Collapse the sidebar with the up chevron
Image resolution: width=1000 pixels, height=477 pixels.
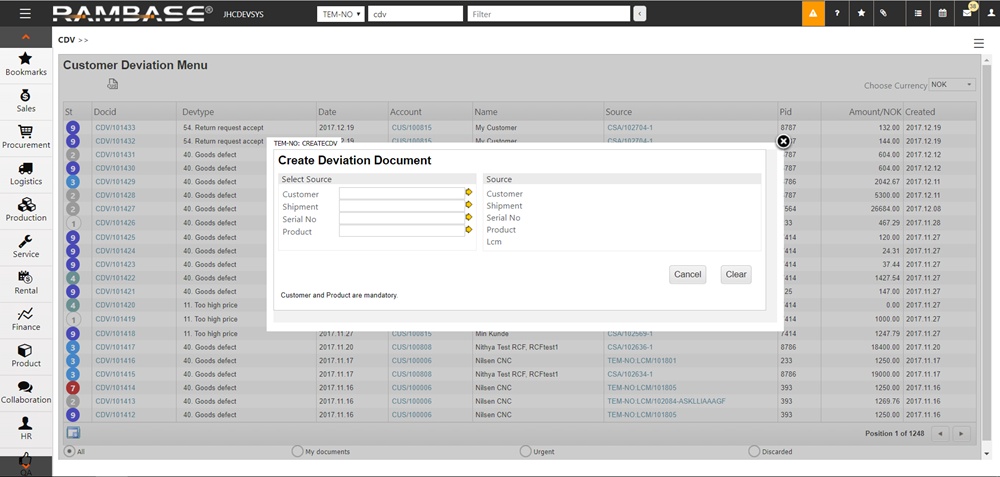[25, 37]
